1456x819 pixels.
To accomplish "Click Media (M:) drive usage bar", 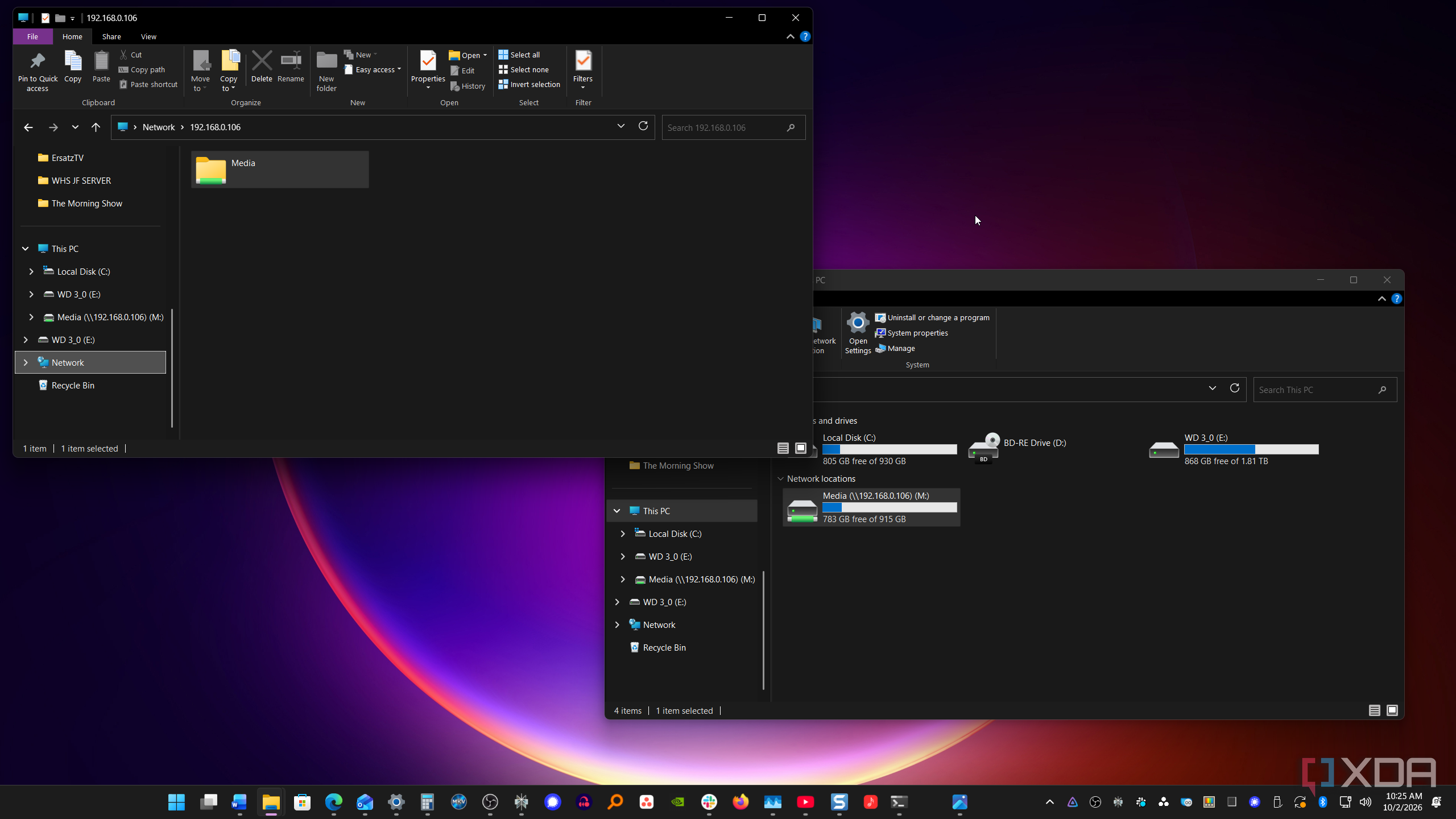I will coord(890,507).
